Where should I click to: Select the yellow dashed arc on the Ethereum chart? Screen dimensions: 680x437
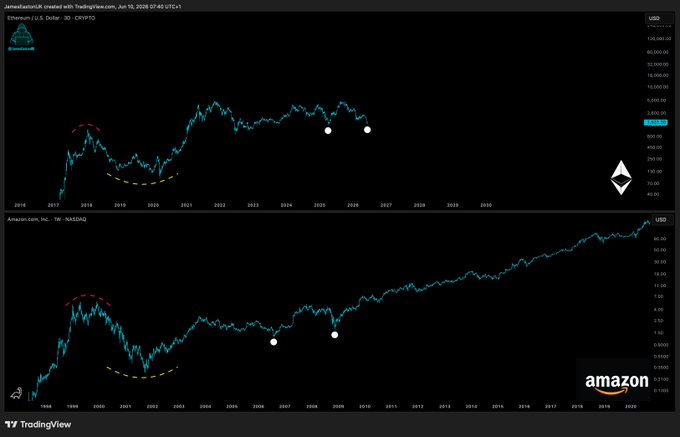(x=142, y=179)
